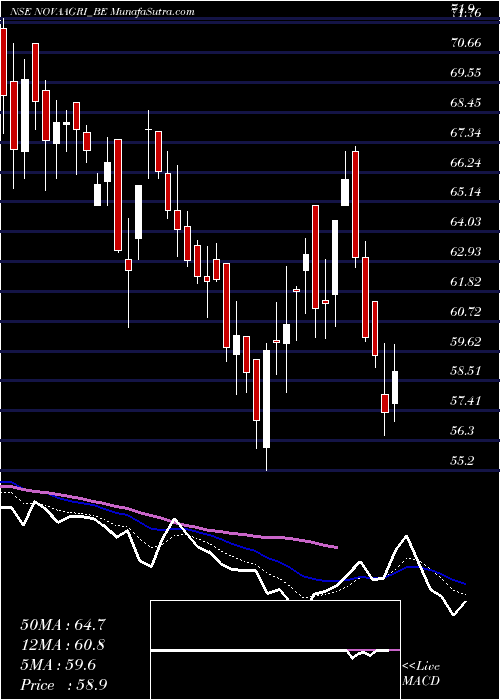The image size is (500, 700).
Task: Click the <<Live MACD label
Action: tap(421, 674)
